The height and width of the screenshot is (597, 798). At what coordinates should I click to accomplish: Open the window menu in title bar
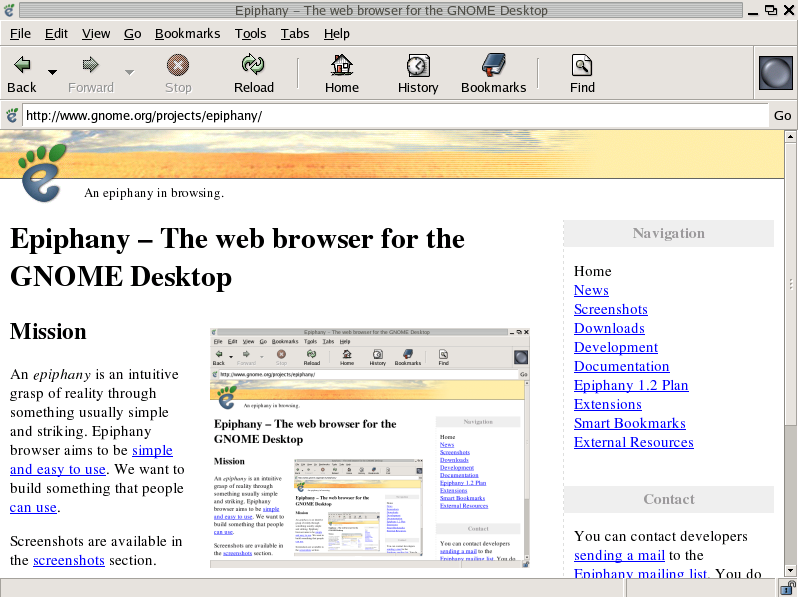point(9,10)
